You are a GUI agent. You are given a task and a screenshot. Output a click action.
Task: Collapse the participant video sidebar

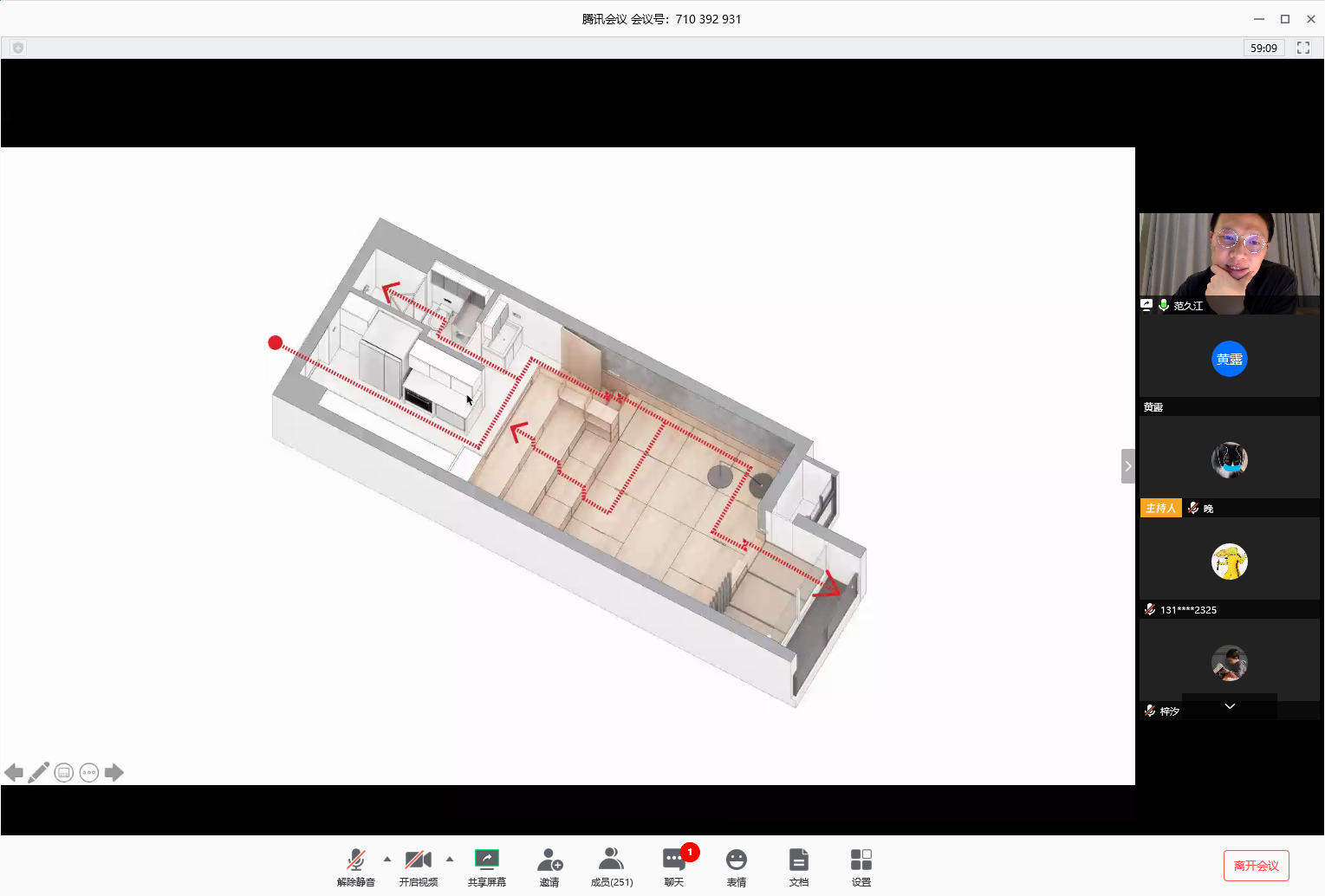[1127, 466]
